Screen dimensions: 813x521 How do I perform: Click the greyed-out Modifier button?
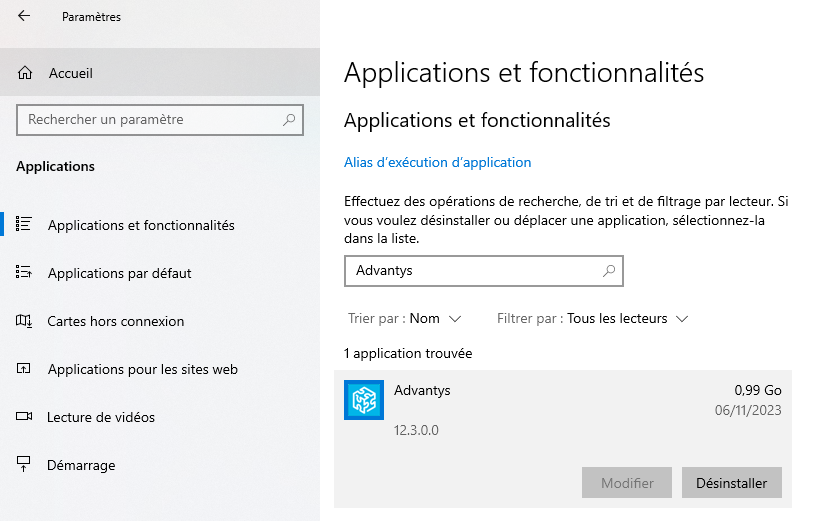pos(627,483)
